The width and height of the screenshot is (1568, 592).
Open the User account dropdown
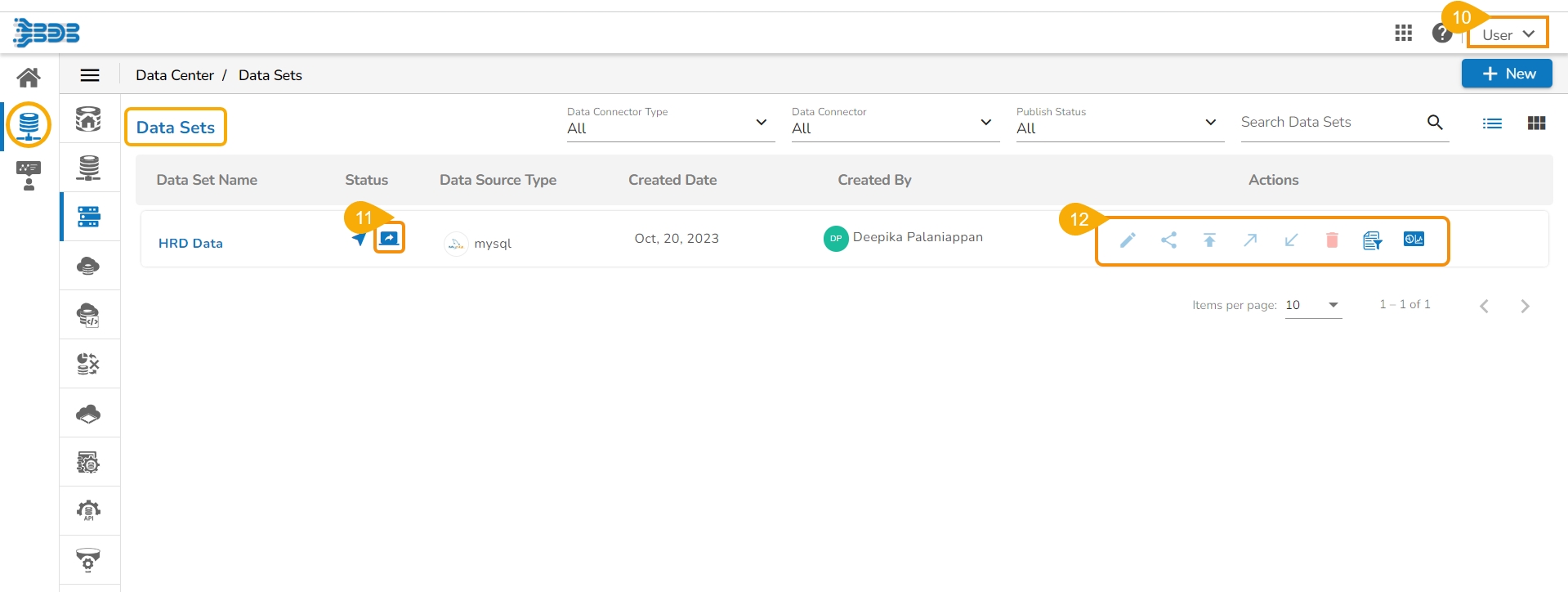[x=1508, y=34]
